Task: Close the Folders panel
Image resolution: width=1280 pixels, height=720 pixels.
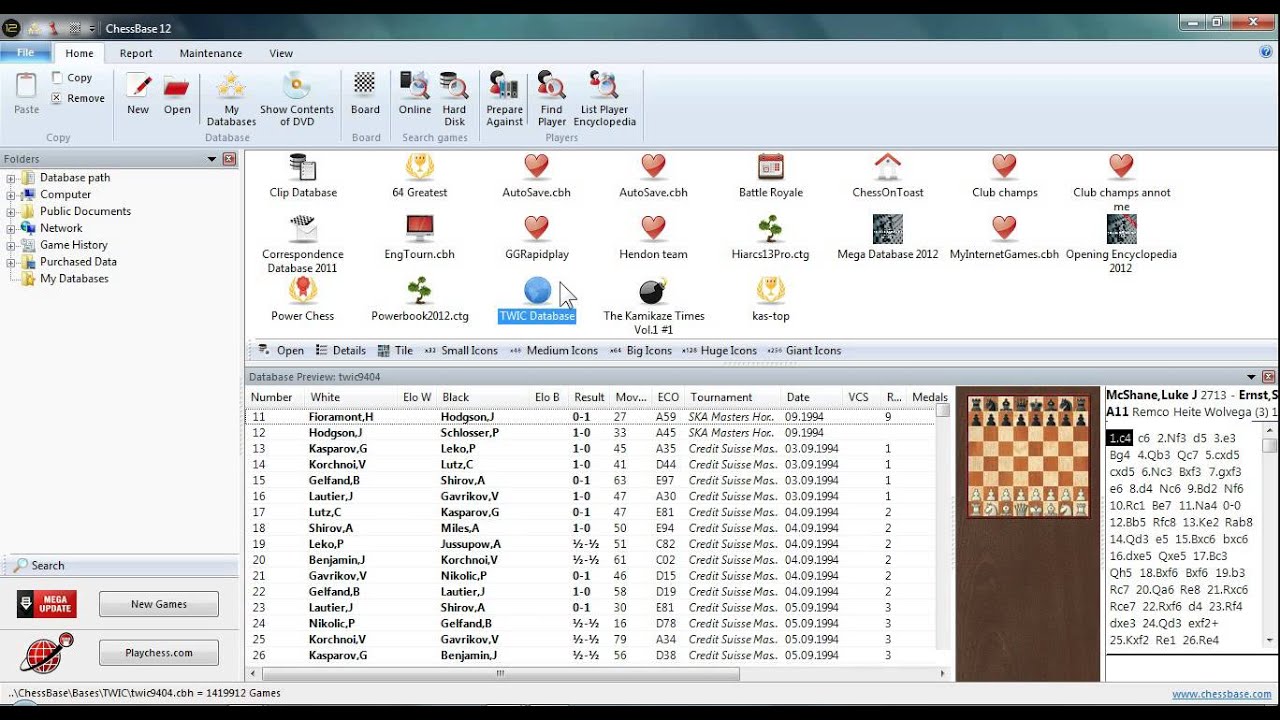Action: pyautogui.click(x=229, y=159)
